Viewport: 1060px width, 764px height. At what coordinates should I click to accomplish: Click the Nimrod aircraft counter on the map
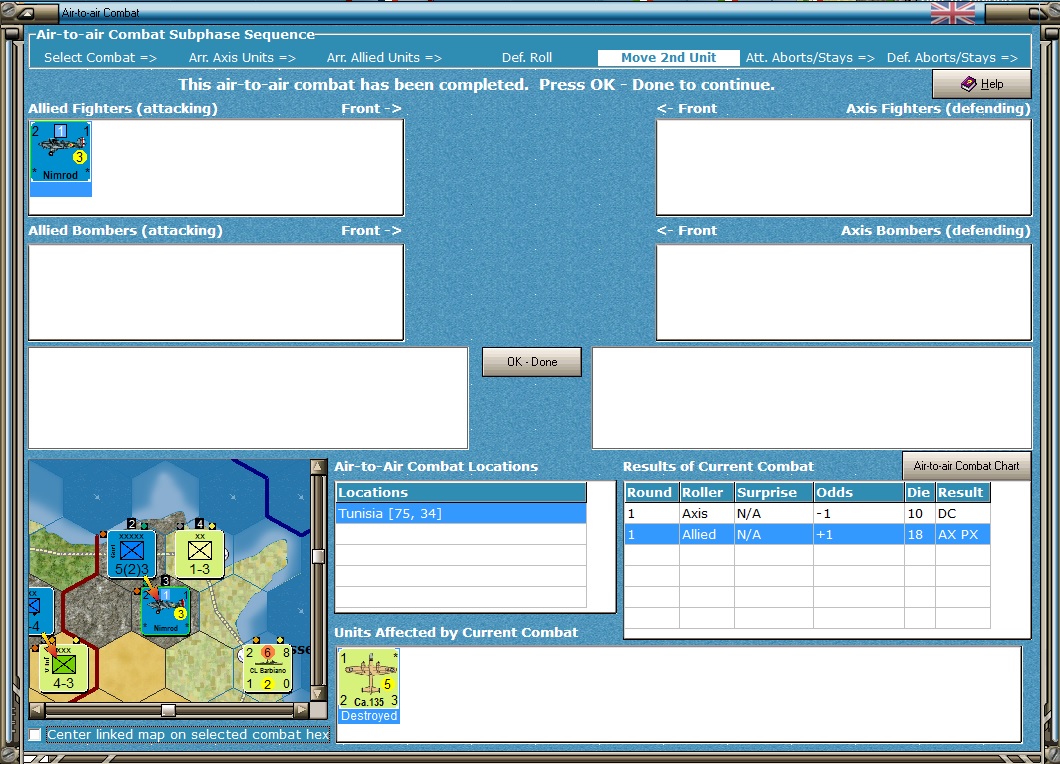pos(166,611)
